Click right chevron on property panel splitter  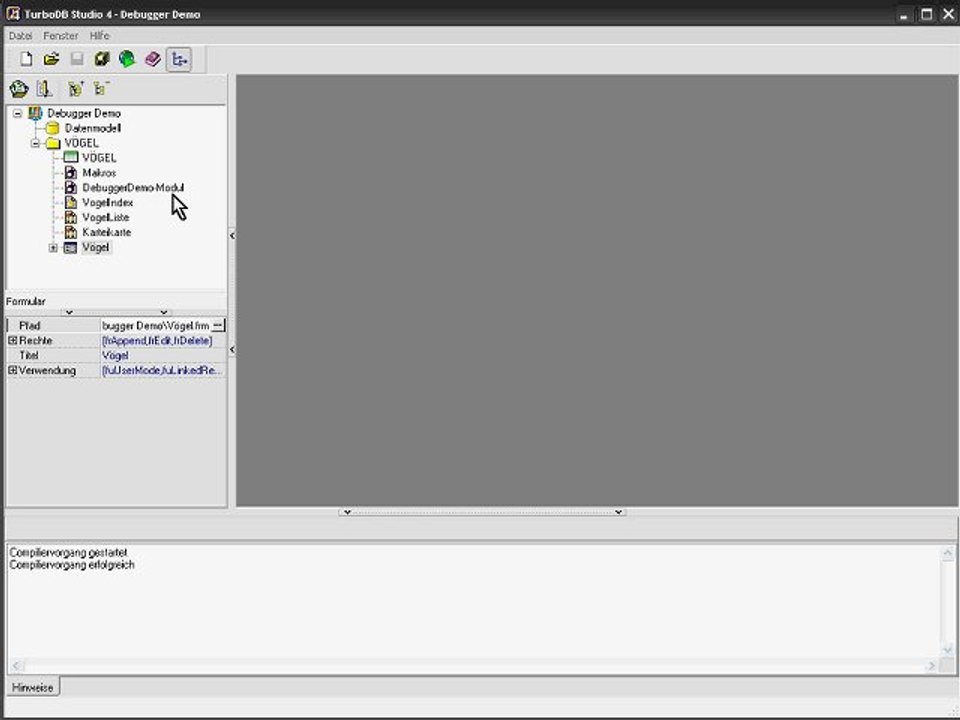pyautogui.click(x=163, y=312)
